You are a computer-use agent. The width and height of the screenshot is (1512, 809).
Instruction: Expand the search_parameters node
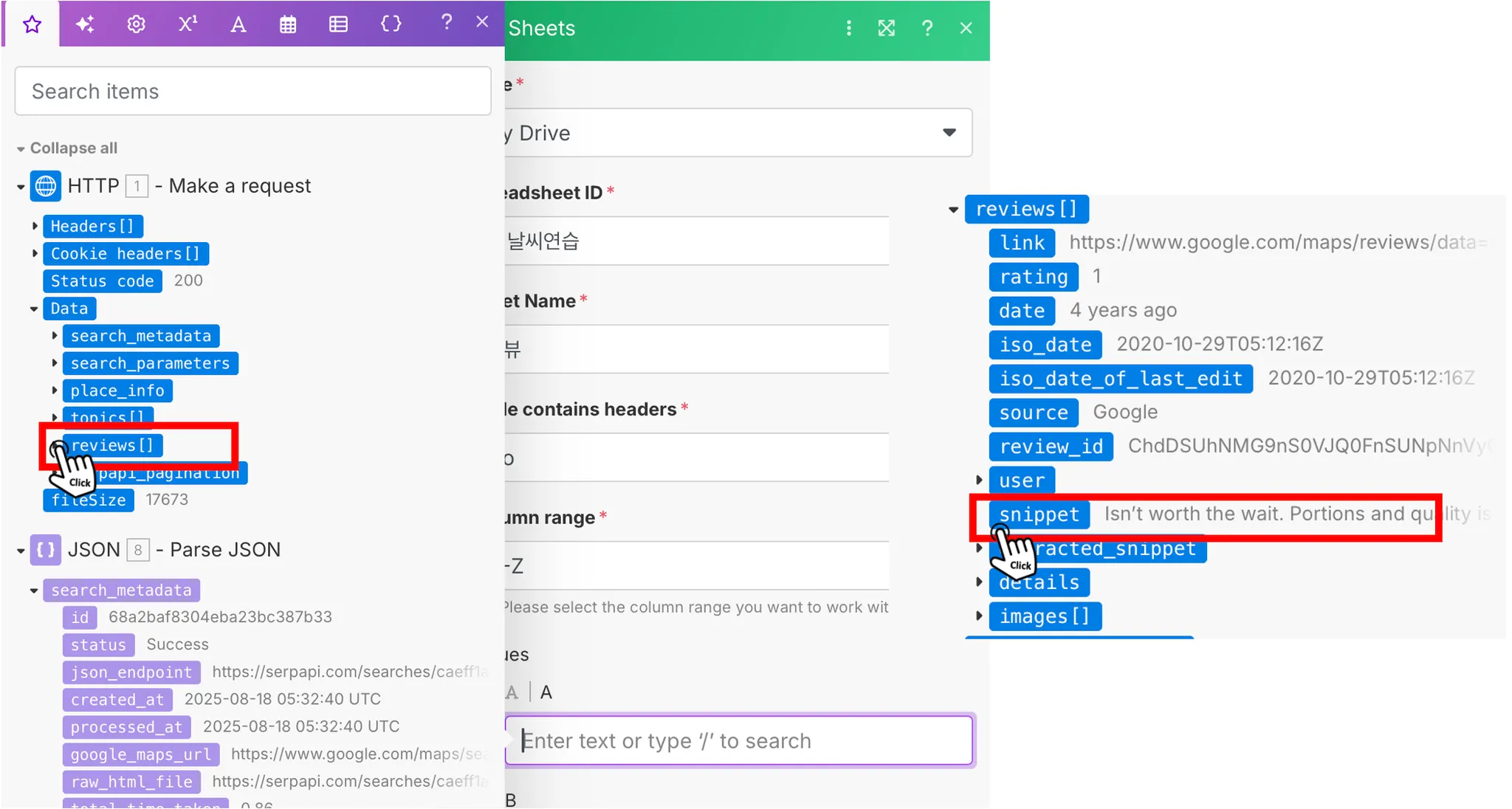(x=55, y=363)
